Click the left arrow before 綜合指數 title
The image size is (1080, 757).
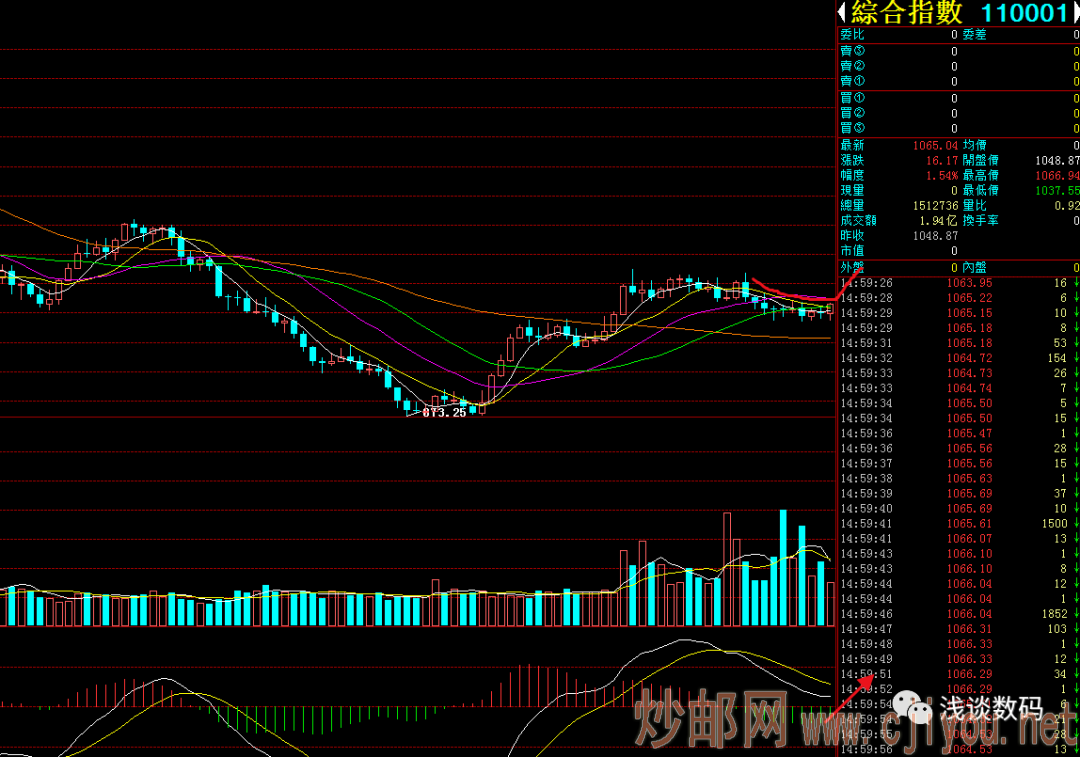pos(842,13)
